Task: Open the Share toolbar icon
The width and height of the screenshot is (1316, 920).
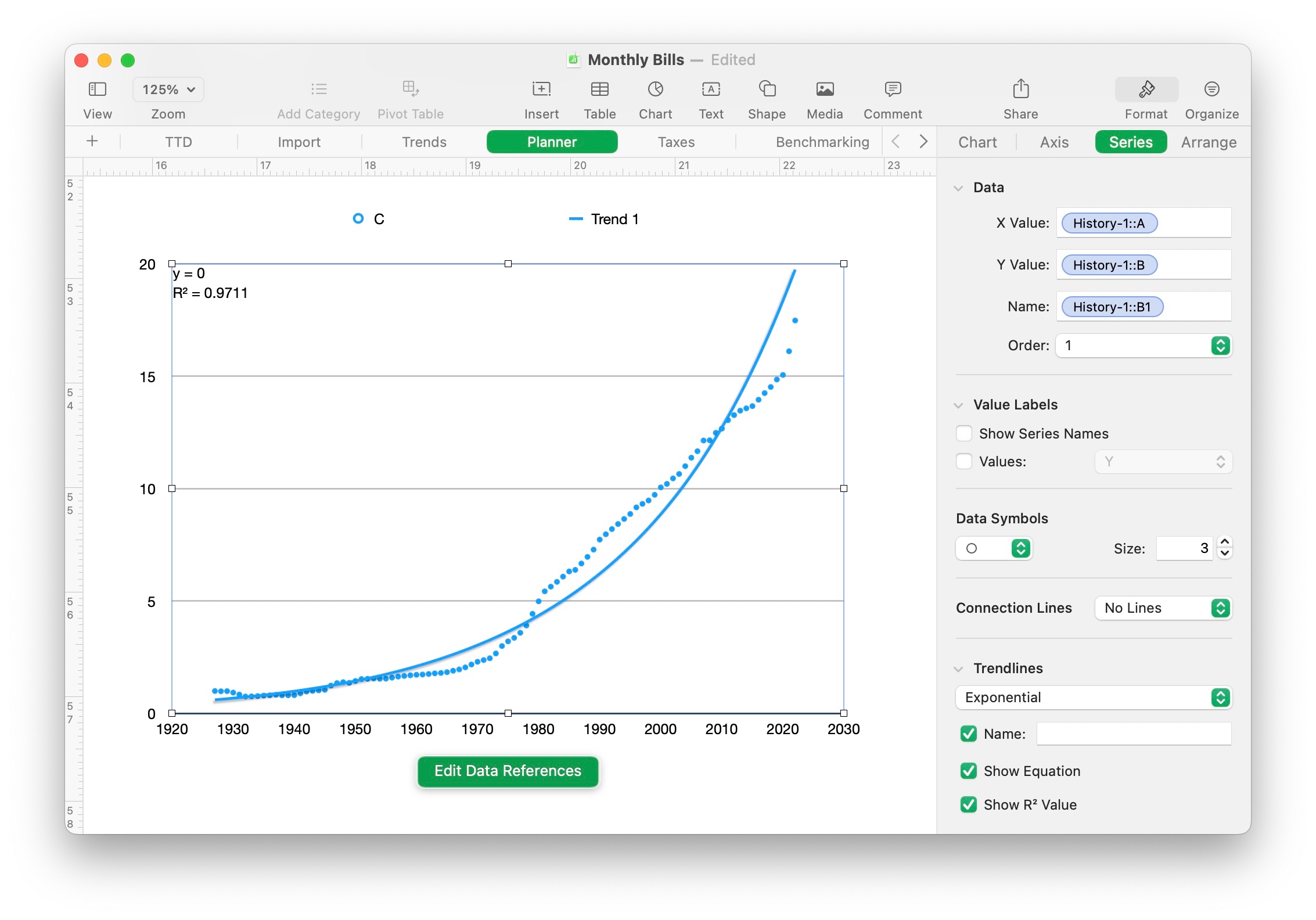Action: click(1020, 89)
